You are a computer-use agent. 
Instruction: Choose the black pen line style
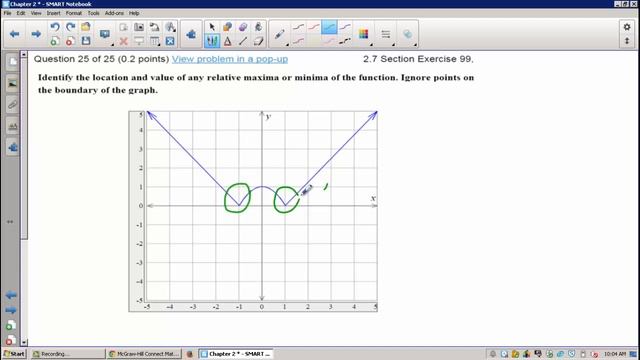298,27
